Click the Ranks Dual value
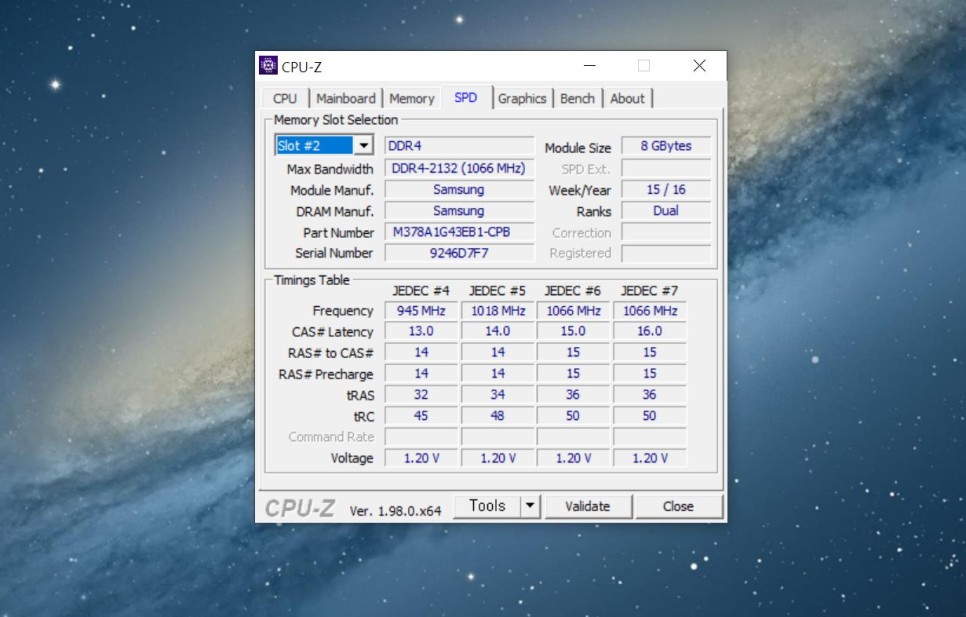 click(666, 211)
